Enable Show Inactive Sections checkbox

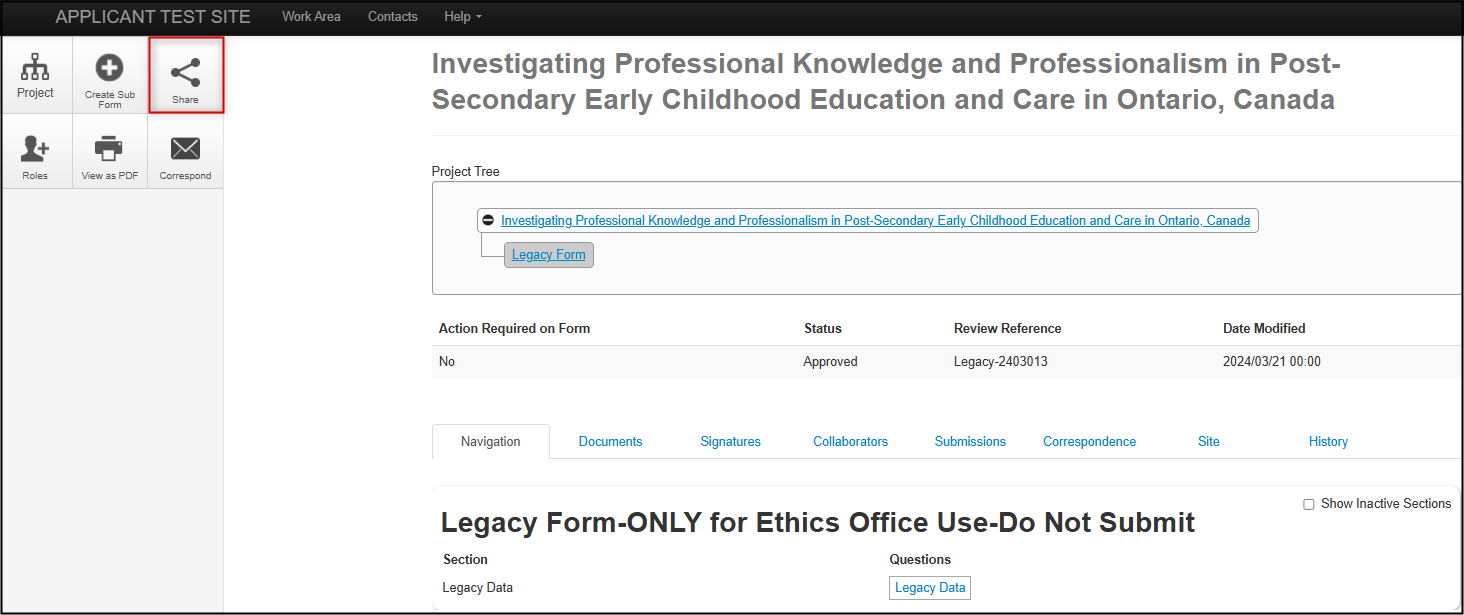[1309, 504]
